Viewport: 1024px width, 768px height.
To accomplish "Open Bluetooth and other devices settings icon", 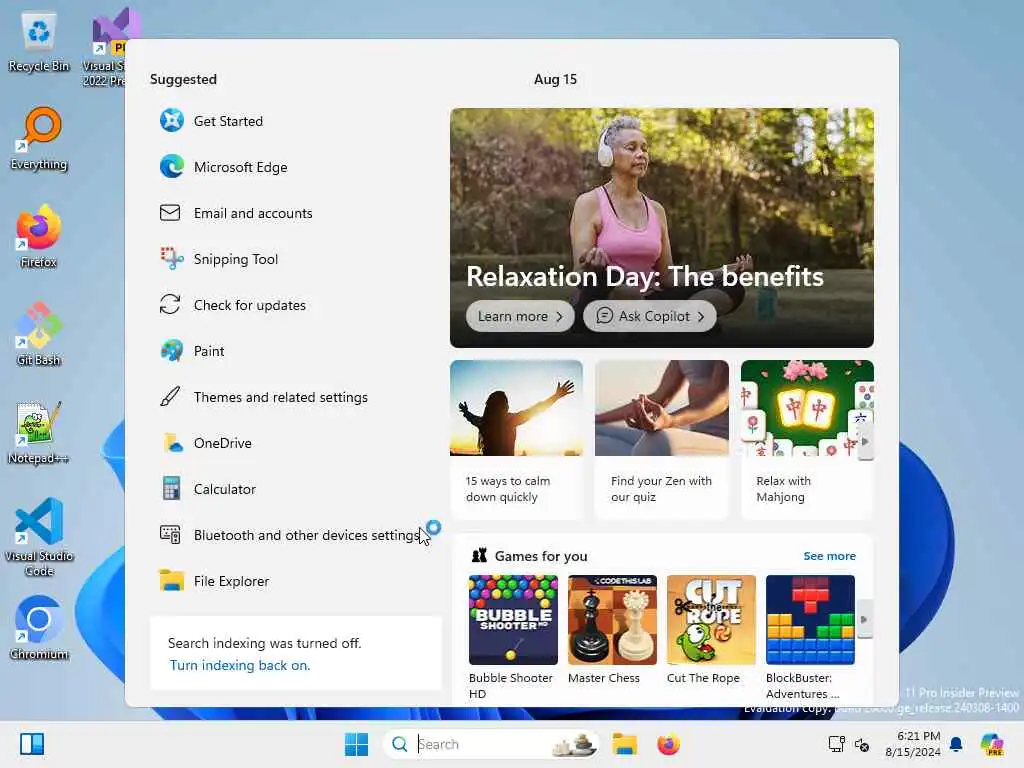I will pyautogui.click(x=170, y=535).
